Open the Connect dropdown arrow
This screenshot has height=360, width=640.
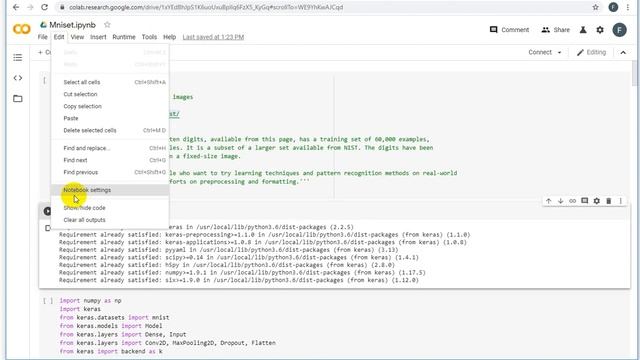click(x=560, y=52)
